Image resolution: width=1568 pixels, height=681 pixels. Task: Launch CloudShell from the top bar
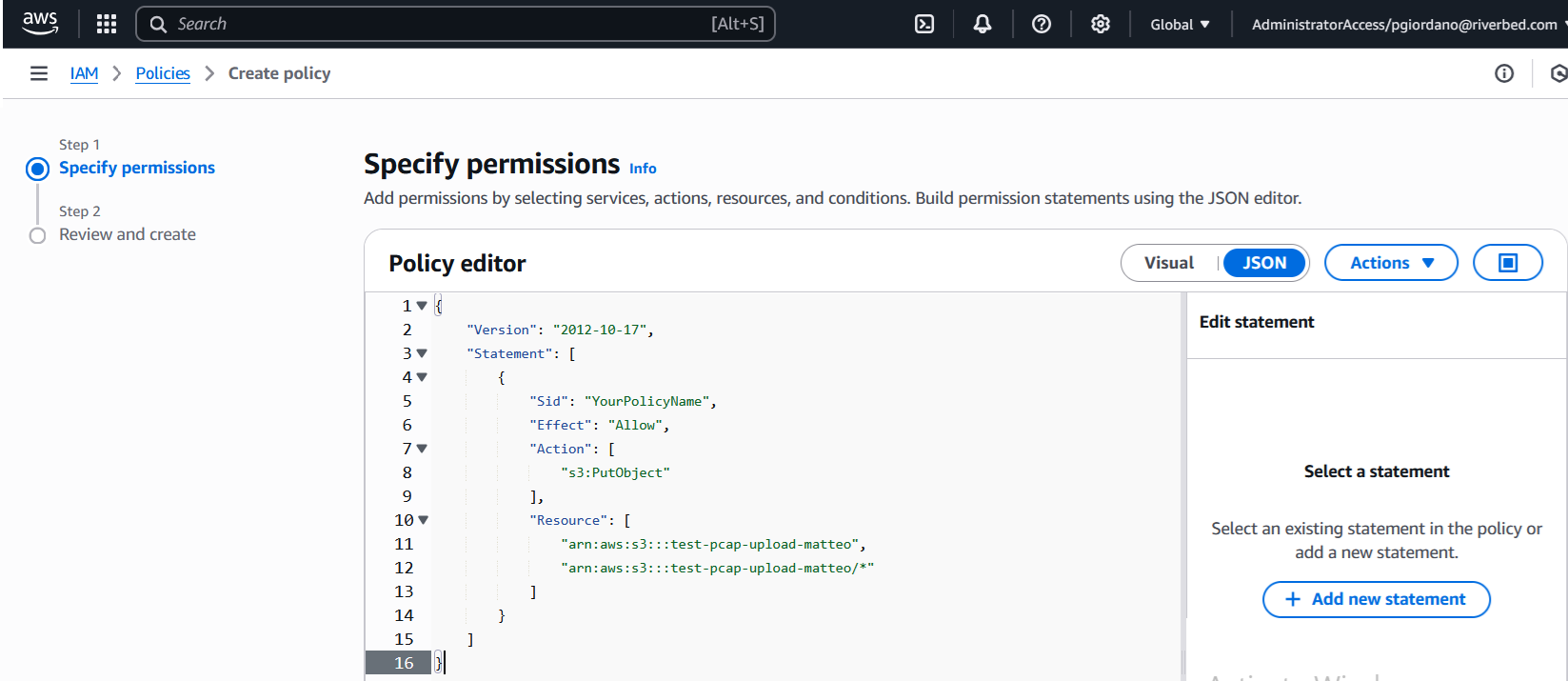point(923,24)
